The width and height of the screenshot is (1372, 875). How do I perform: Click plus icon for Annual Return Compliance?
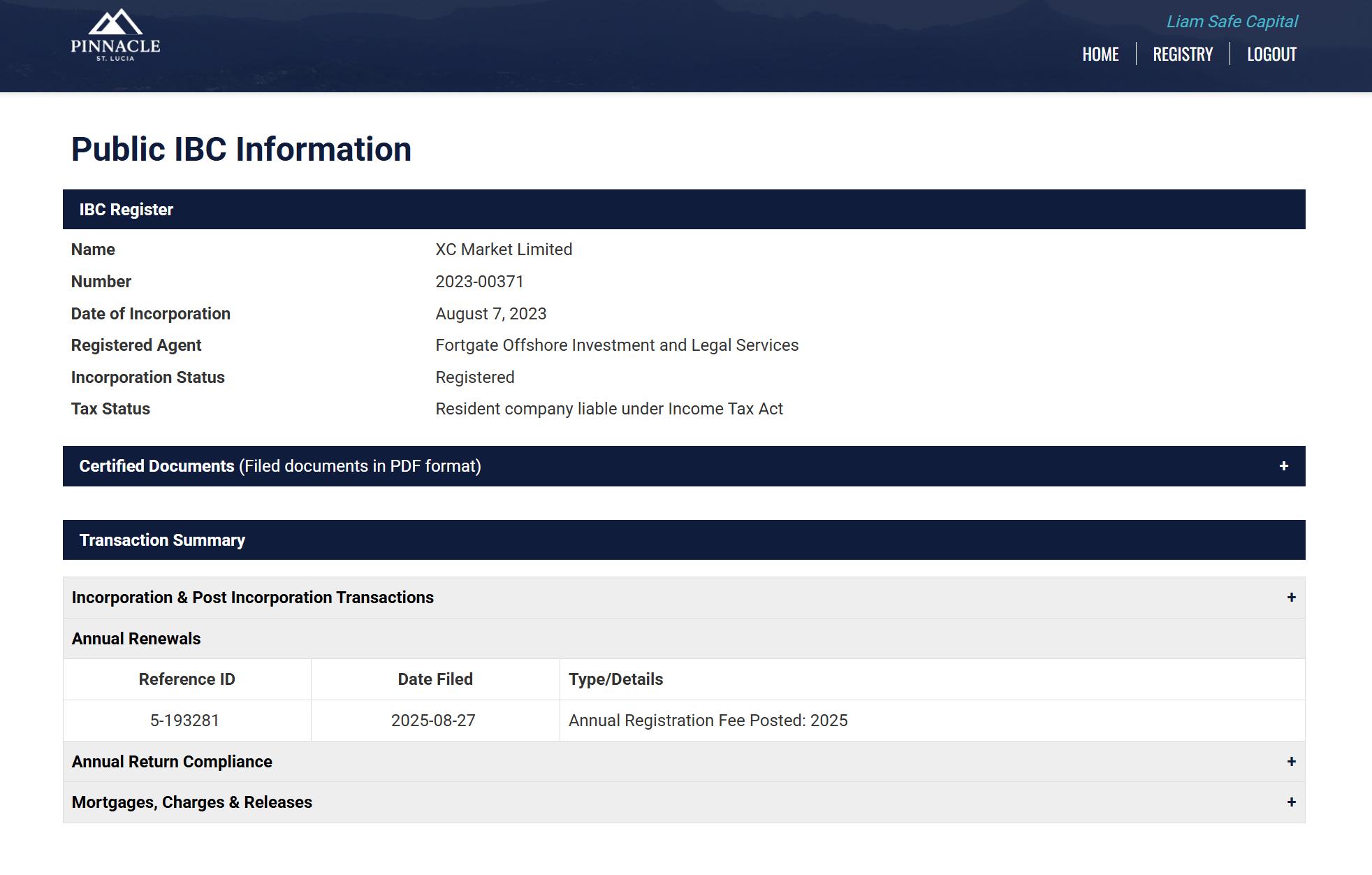pos(1291,762)
